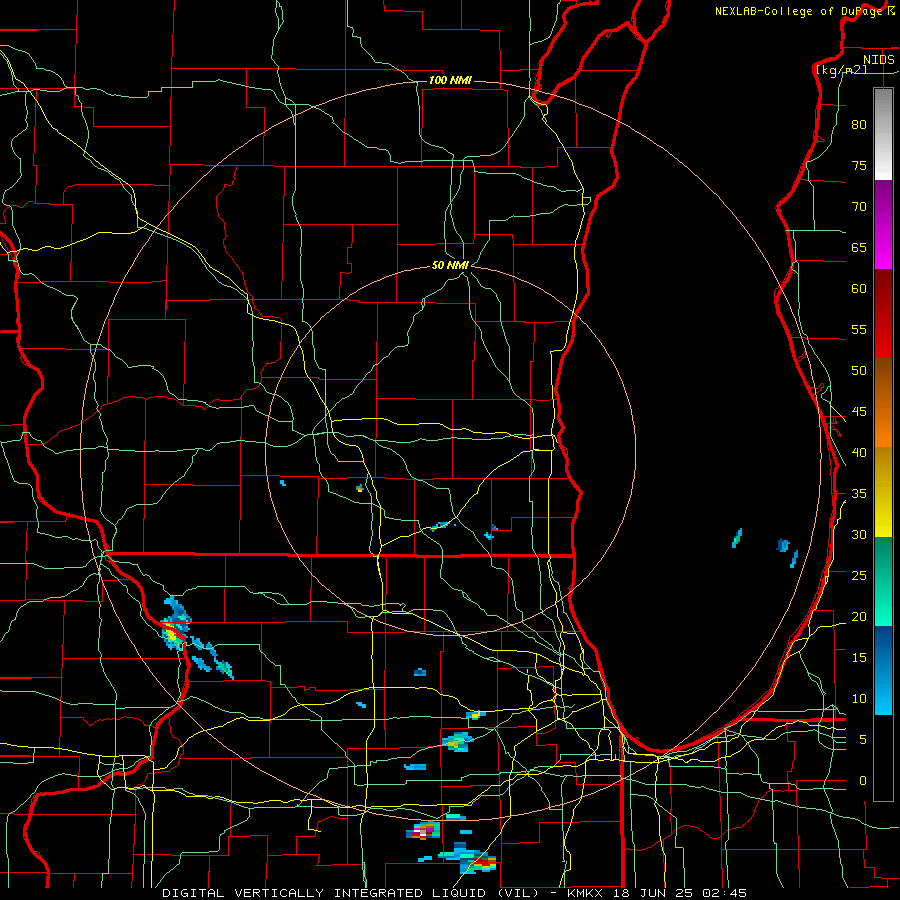Pick the blue segment of the color bar
900x900 pixels.
pyautogui.click(x=883, y=670)
